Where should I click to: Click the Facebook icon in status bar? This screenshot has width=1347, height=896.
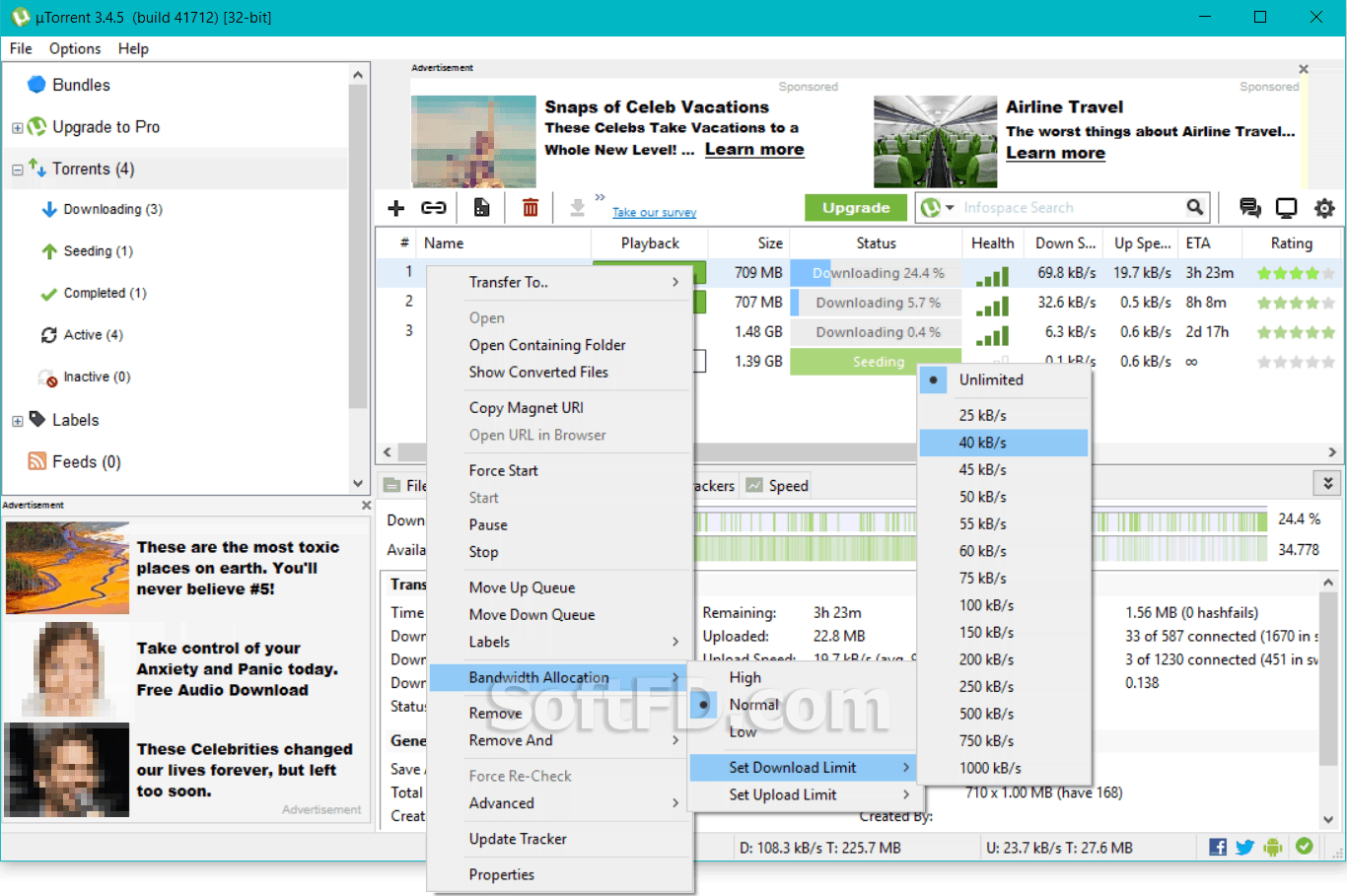coord(1218,847)
